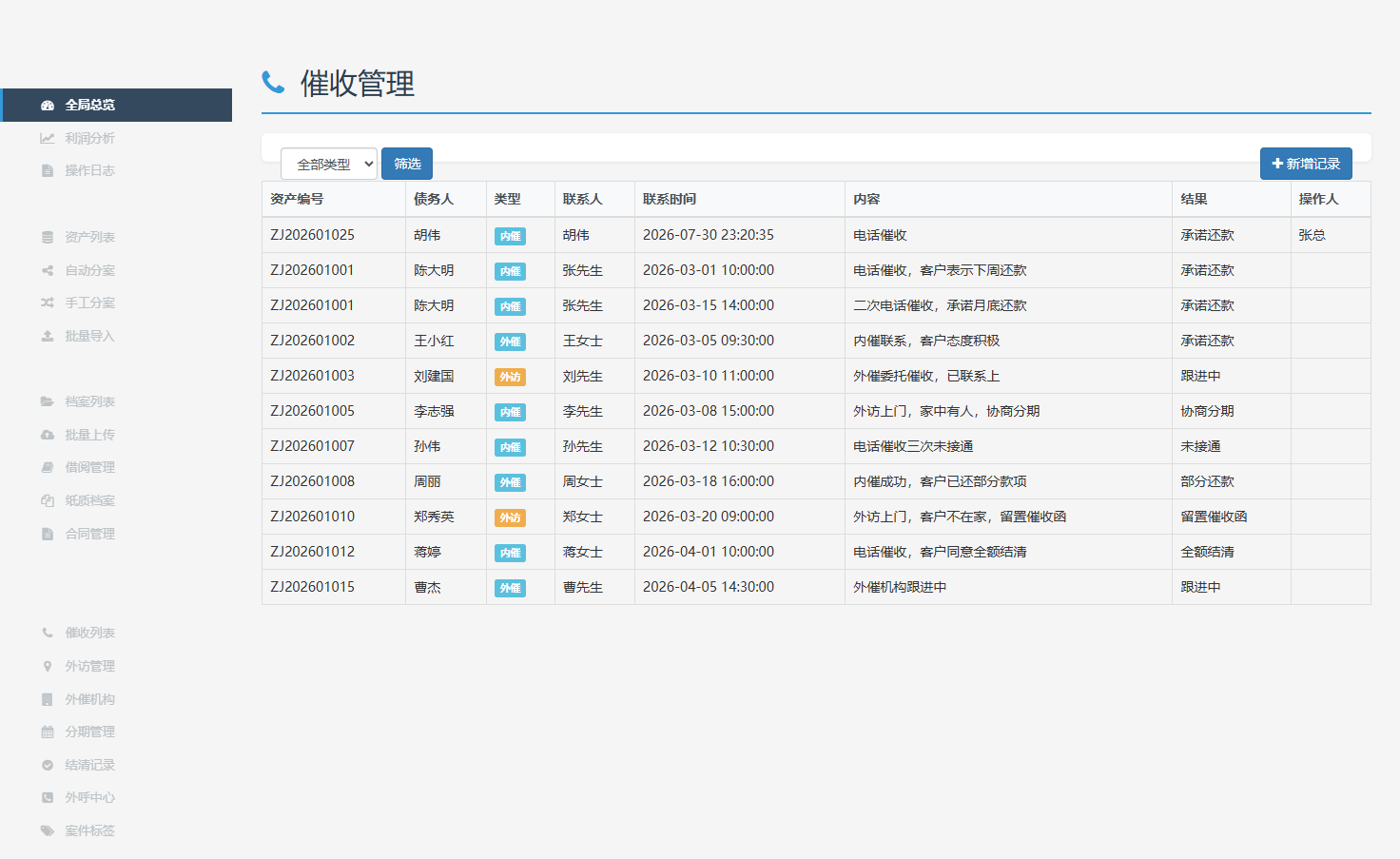Image resolution: width=1400 pixels, height=859 pixels.
Task: Open 合同管理 file icon in sidebar
Action: pos(47,534)
